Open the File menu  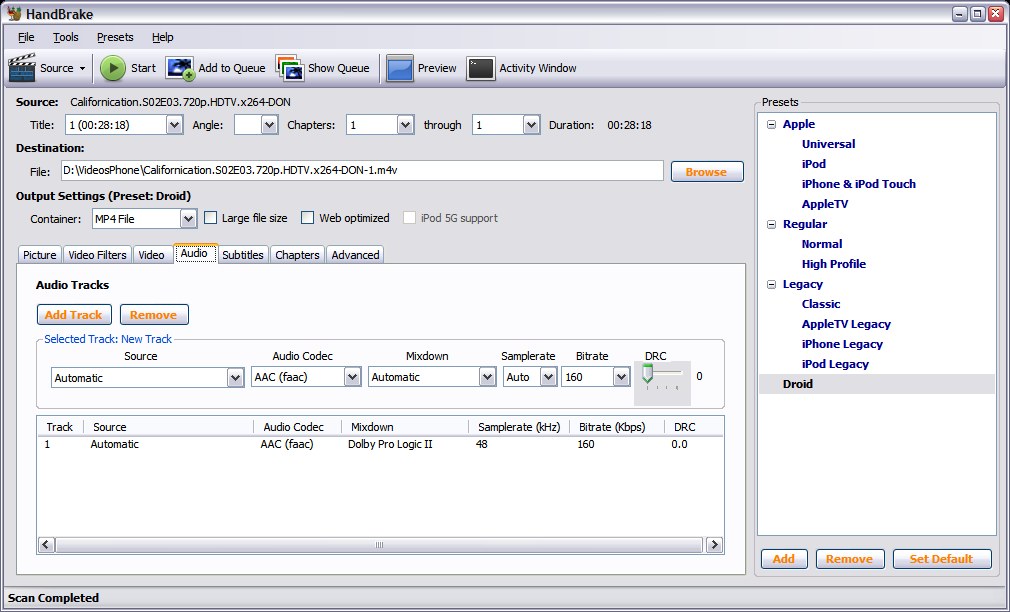(26, 37)
